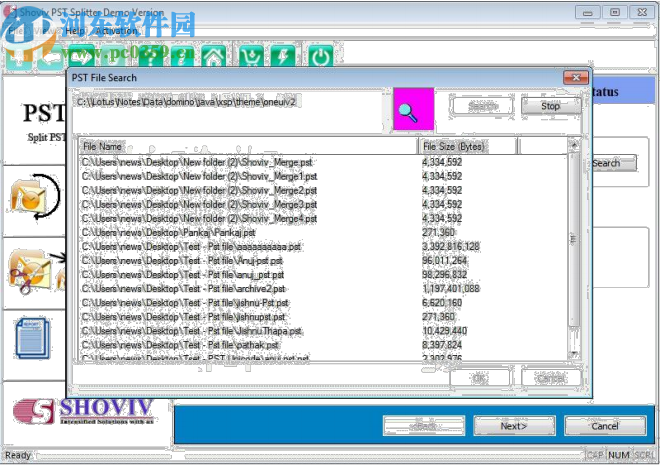Click the right-arrow forward toolbar icon
The height and width of the screenshot is (475, 661).
click(x=82, y=56)
